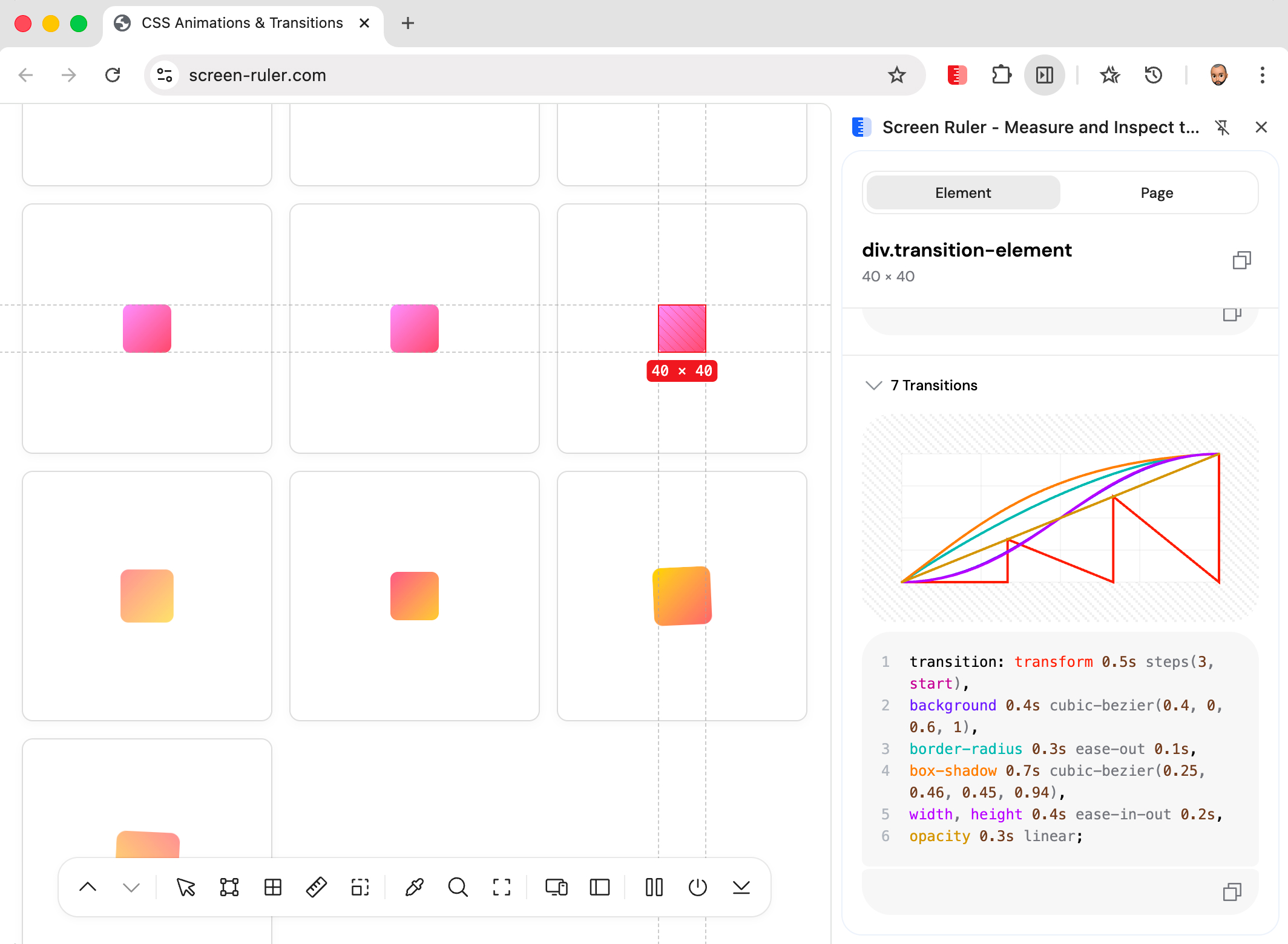This screenshot has height=944, width=1288.
Task: Open the browser extensions puzzle icon
Action: (x=1002, y=75)
